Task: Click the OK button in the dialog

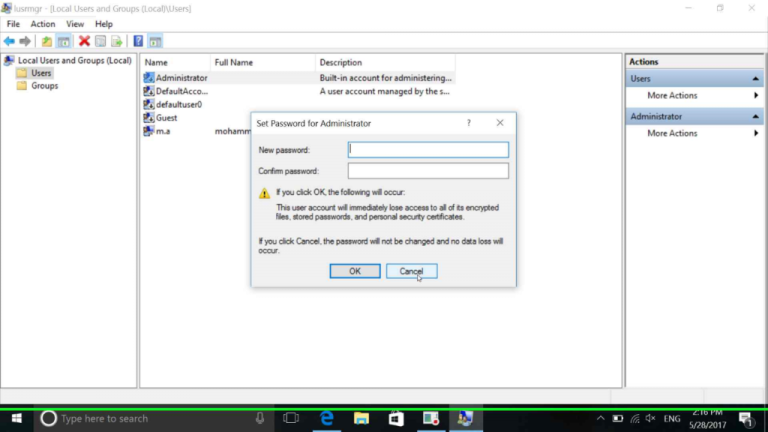Action: point(355,271)
